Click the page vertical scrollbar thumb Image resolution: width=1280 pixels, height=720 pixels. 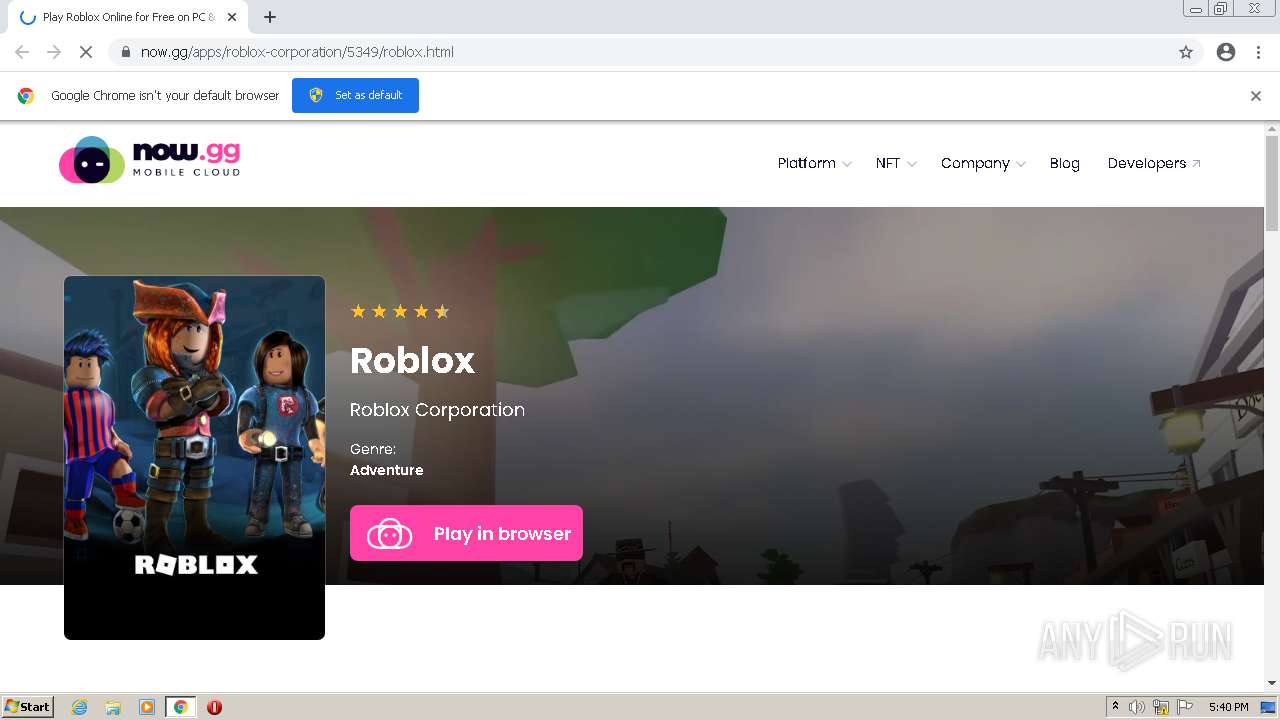coord(1272,184)
